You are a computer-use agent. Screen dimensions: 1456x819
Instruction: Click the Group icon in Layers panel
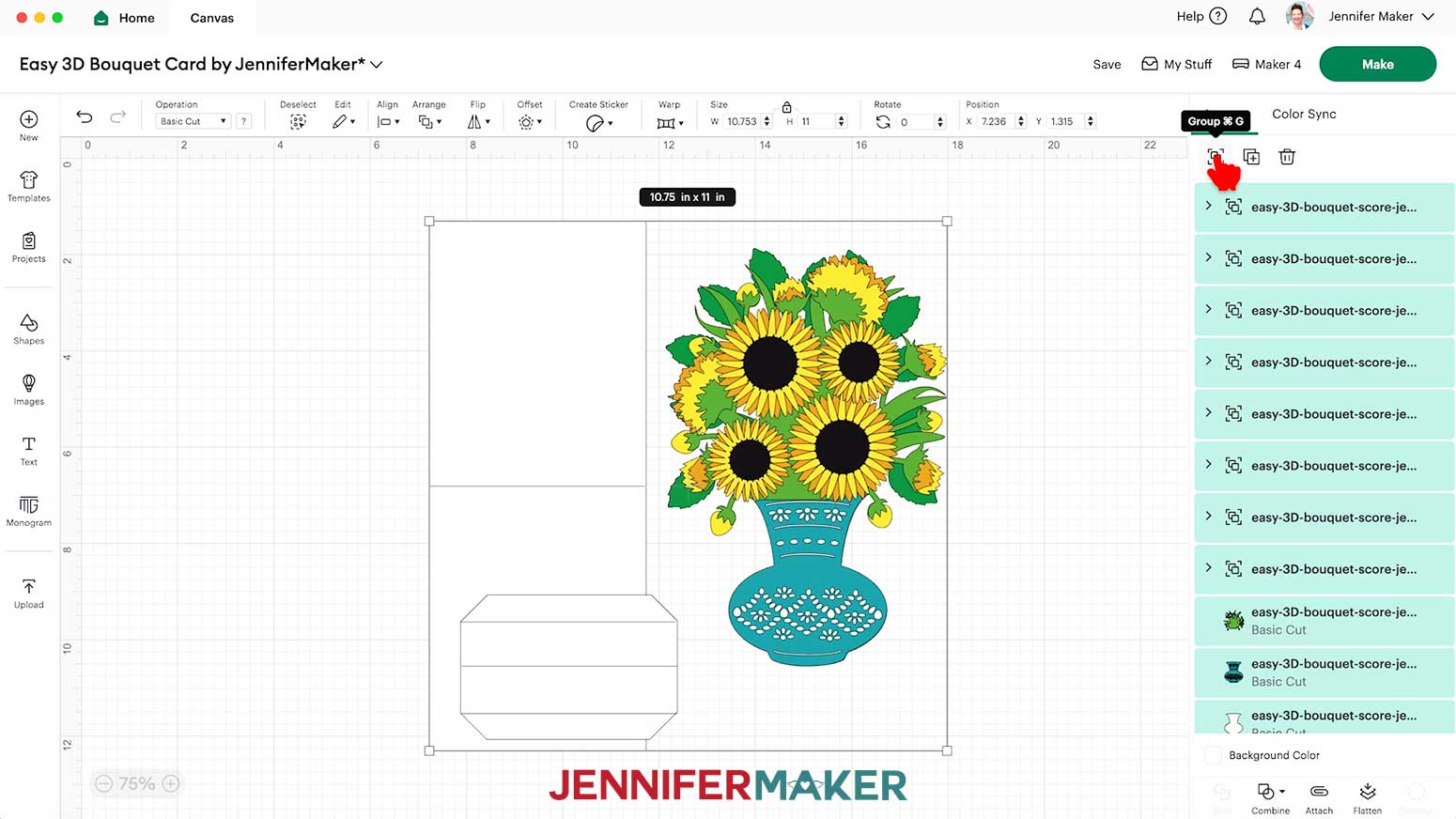(1216, 157)
